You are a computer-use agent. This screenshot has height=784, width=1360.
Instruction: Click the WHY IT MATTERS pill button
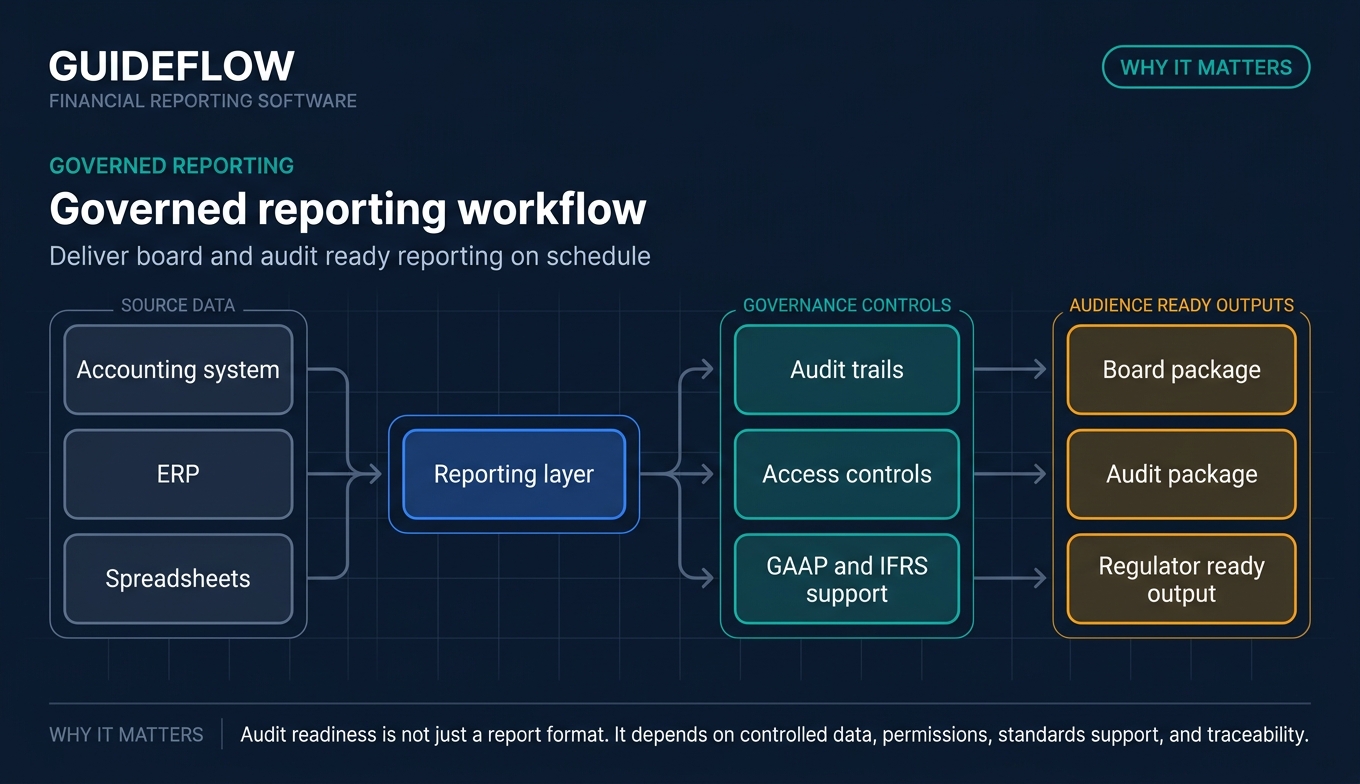(x=1205, y=67)
